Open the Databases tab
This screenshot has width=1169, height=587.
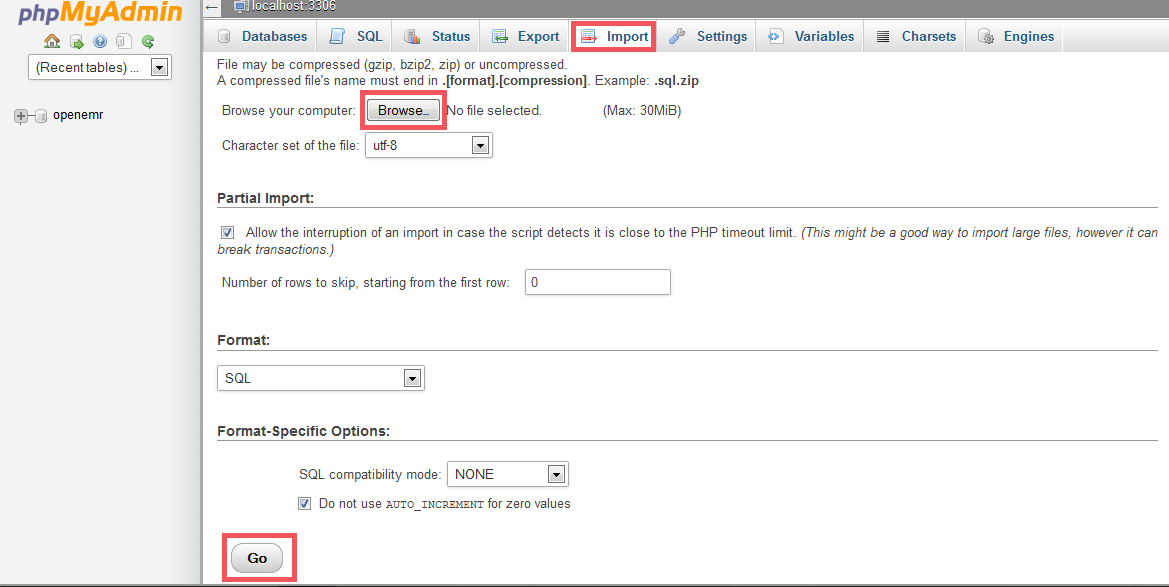pos(262,36)
